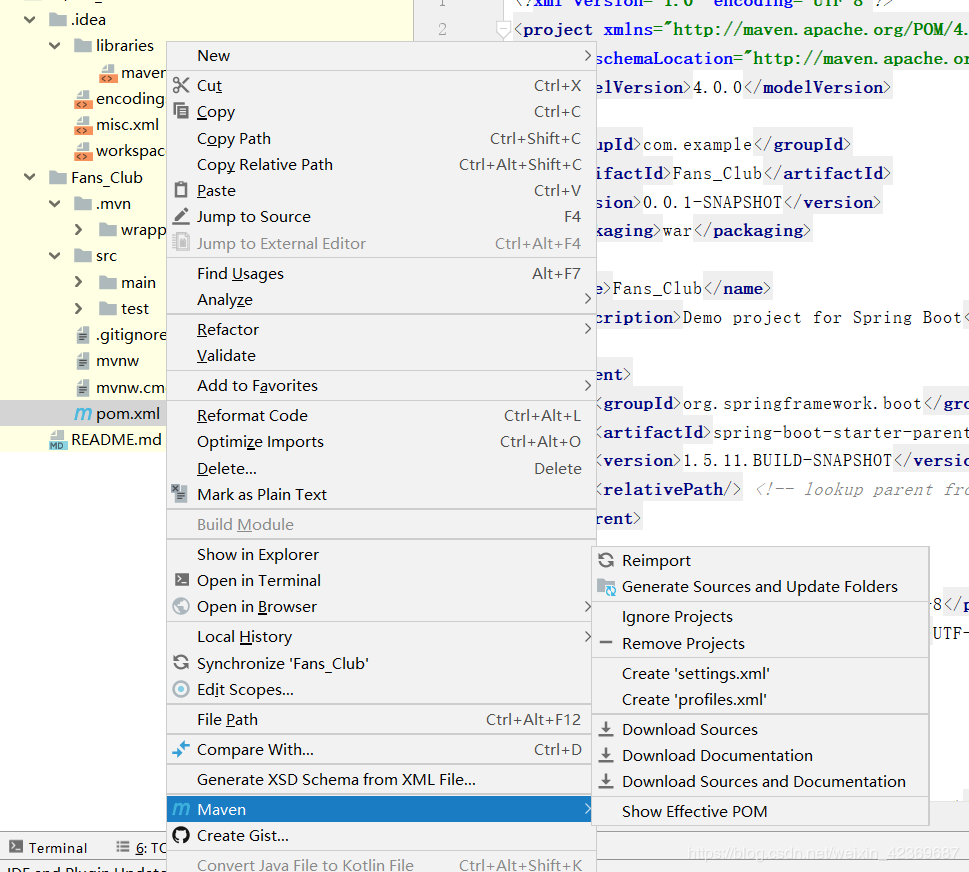This screenshot has width=969, height=872.
Task: Click the Edit Scopes circle icon
Action: [x=181, y=689]
